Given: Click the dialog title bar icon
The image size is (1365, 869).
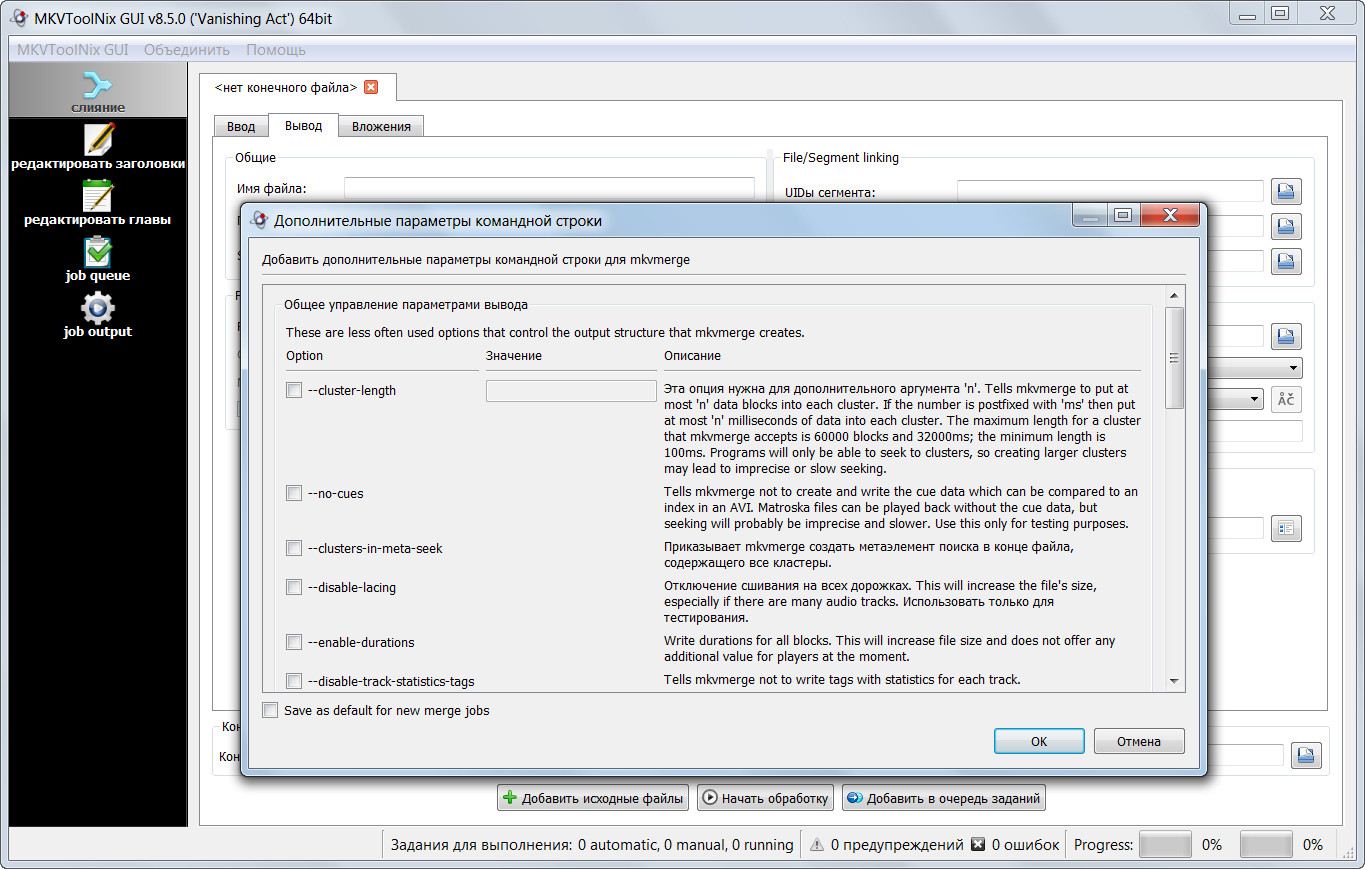Looking at the screenshot, I should 260,220.
